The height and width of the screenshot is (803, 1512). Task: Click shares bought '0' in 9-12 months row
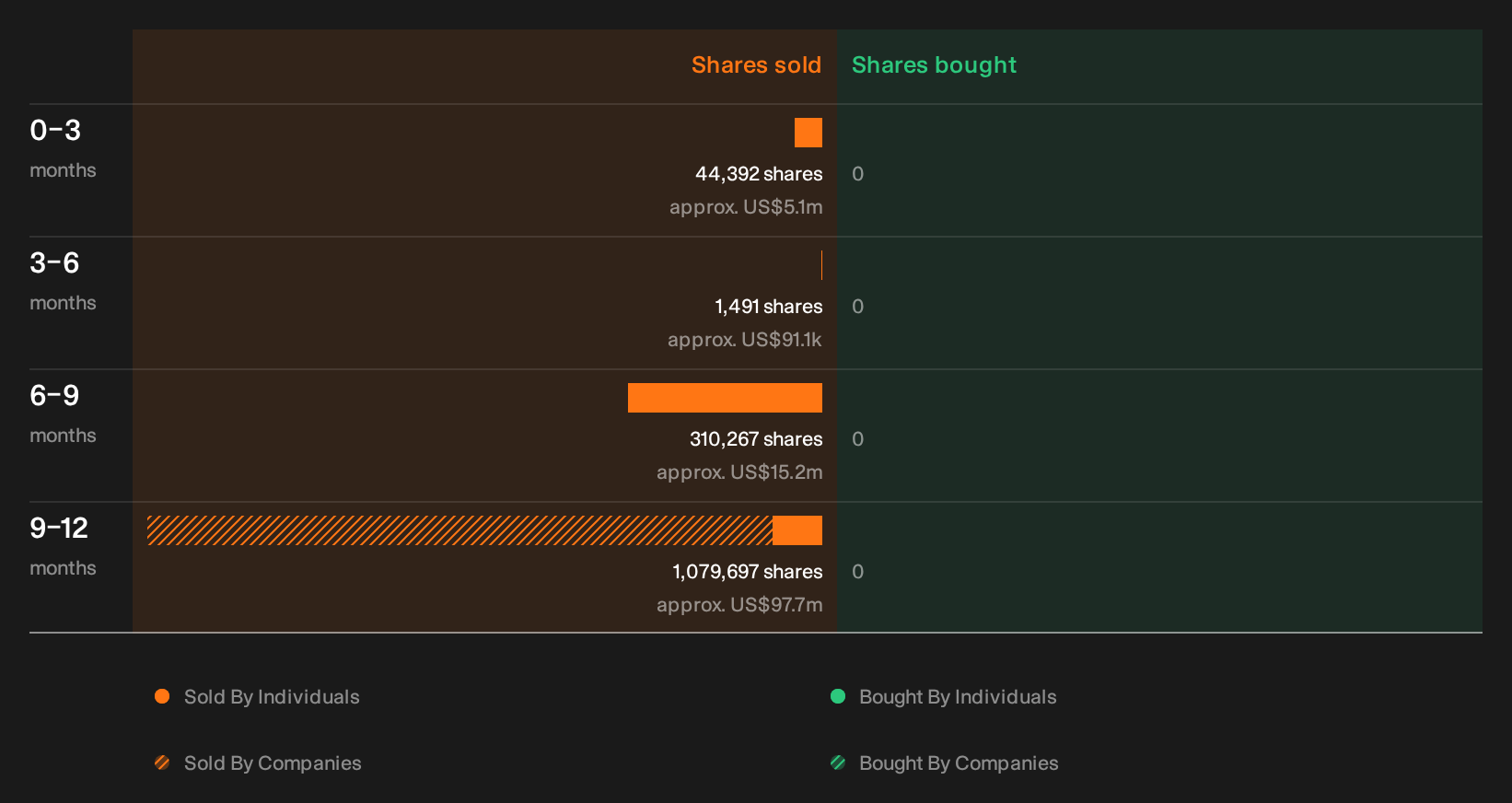858,572
